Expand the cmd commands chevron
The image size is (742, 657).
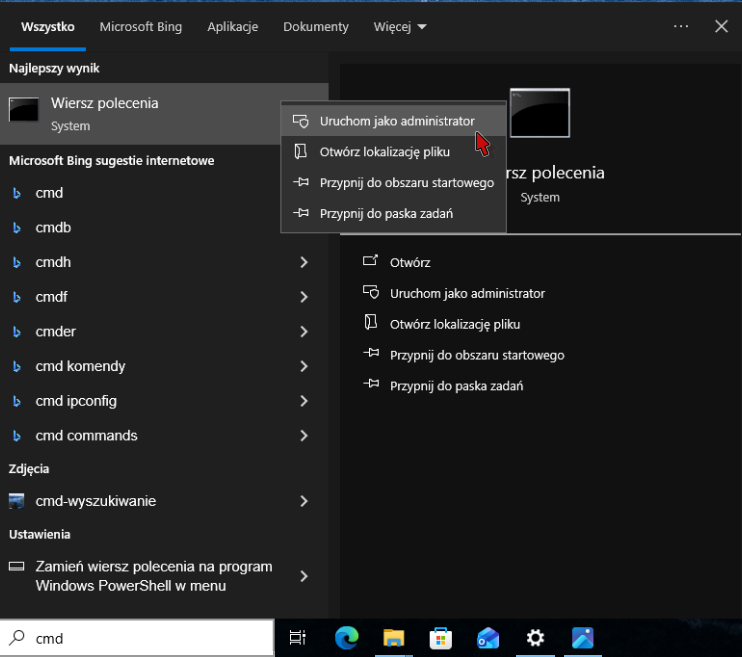pos(304,435)
